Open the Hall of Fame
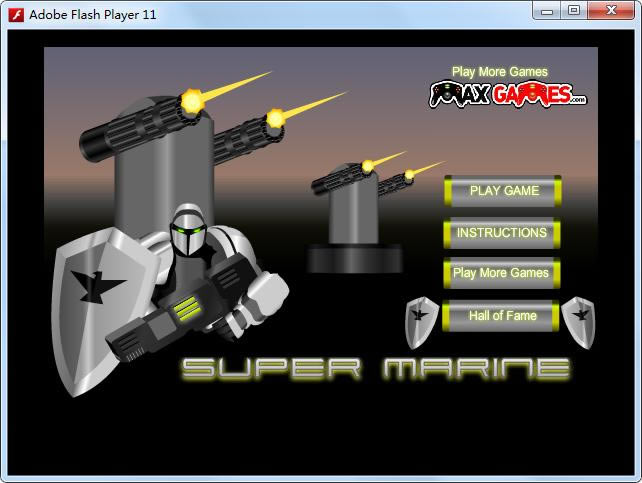The image size is (642, 483). [501, 315]
